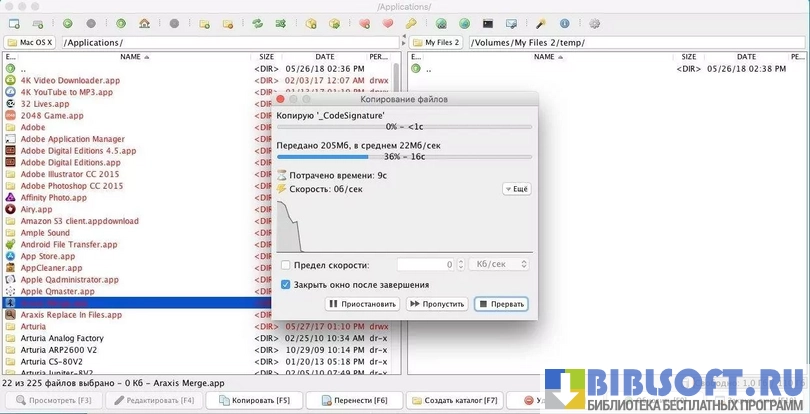810x414 pixels.
Task: Sort left panel by the DATE column header
Action: 325,57
